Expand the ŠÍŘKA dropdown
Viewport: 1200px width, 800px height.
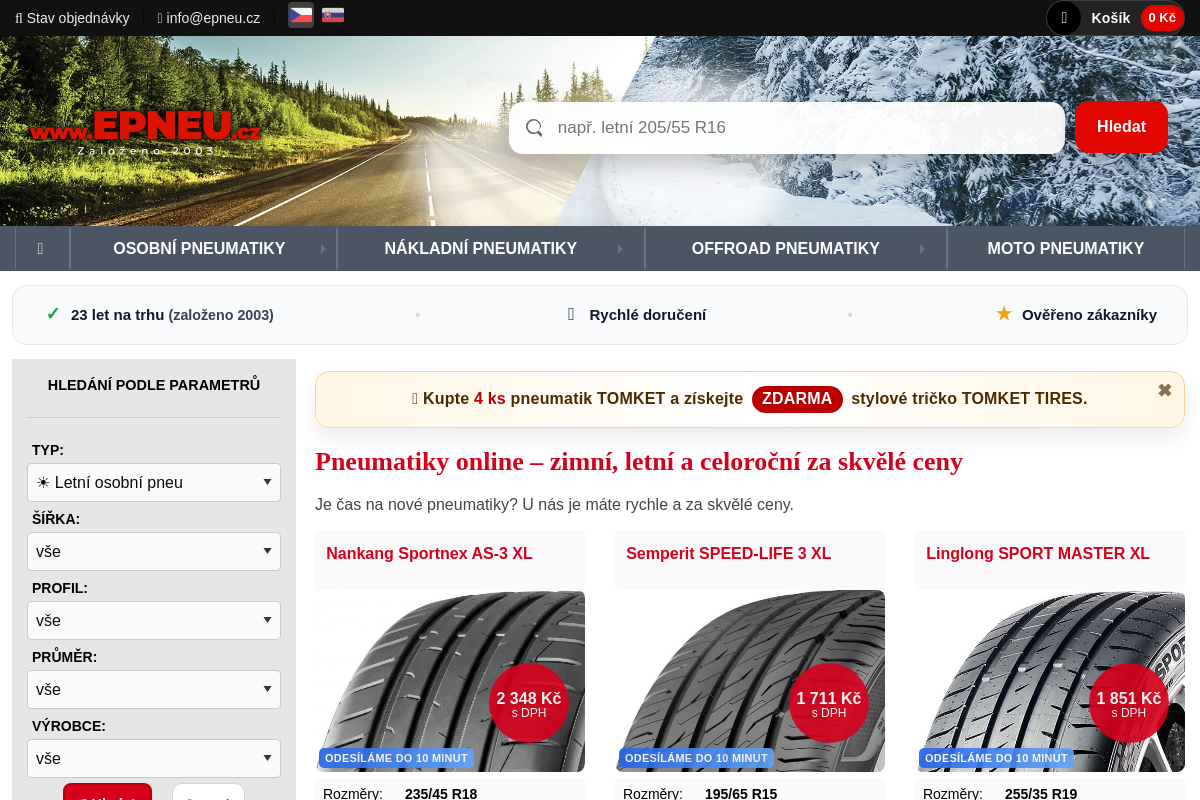154,551
